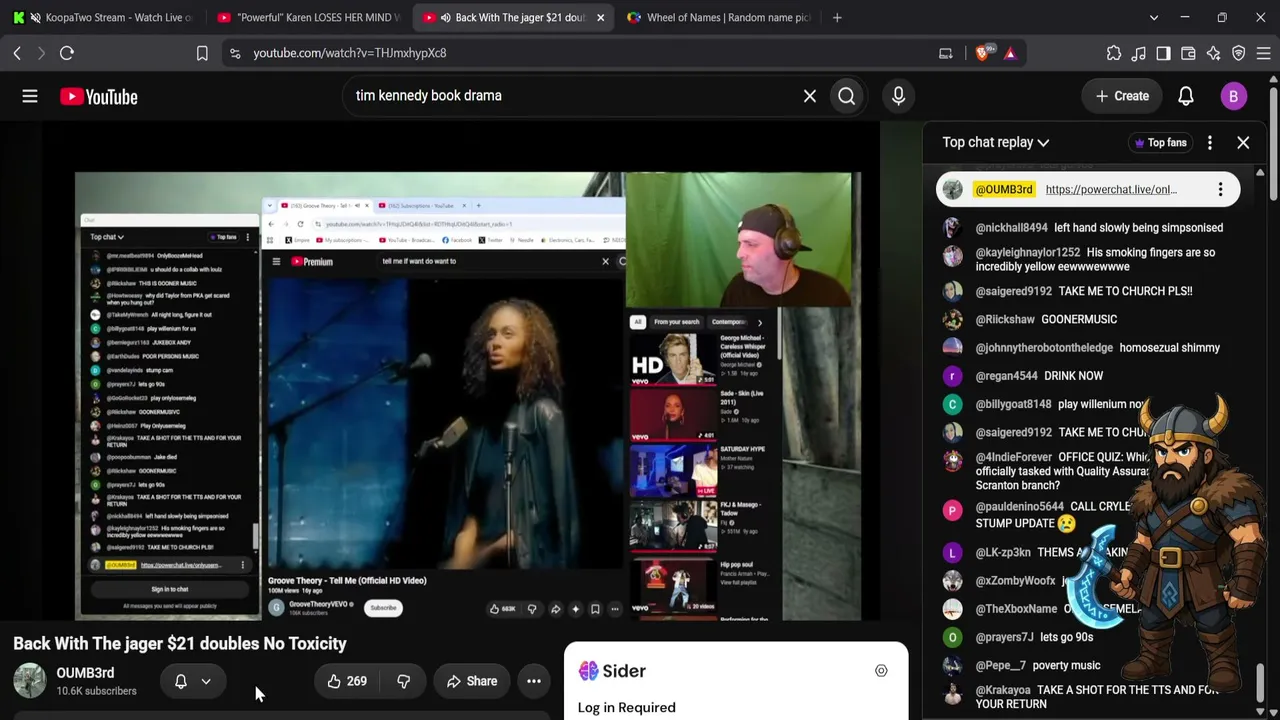Open @regan4544 chat author name
1280x720 pixels.
coord(1006,376)
